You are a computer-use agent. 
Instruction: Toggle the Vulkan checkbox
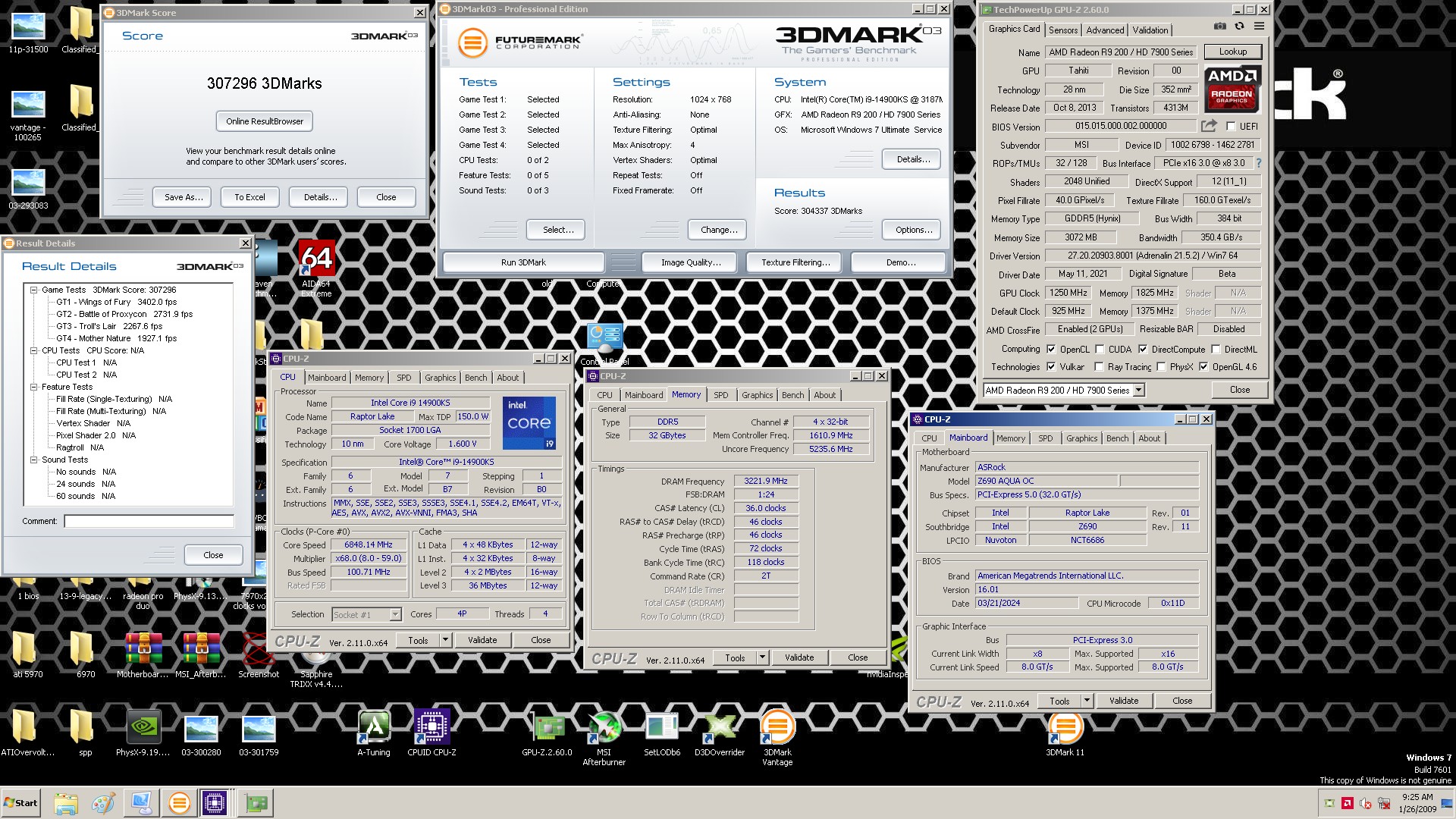pos(1051,367)
